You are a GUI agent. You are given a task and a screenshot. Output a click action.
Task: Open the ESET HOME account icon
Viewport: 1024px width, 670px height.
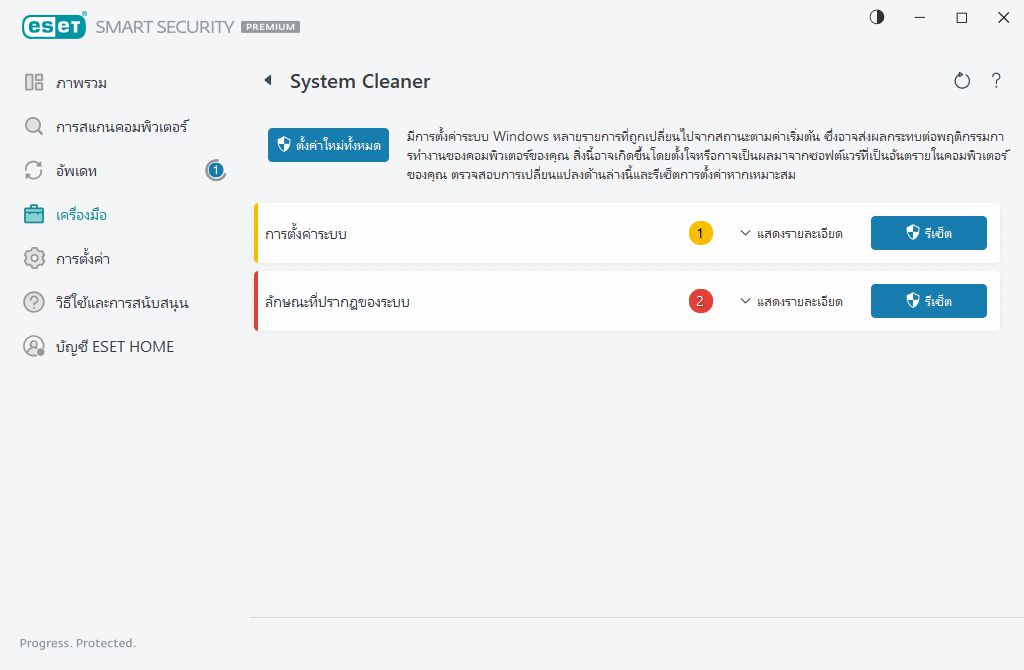tap(33, 346)
